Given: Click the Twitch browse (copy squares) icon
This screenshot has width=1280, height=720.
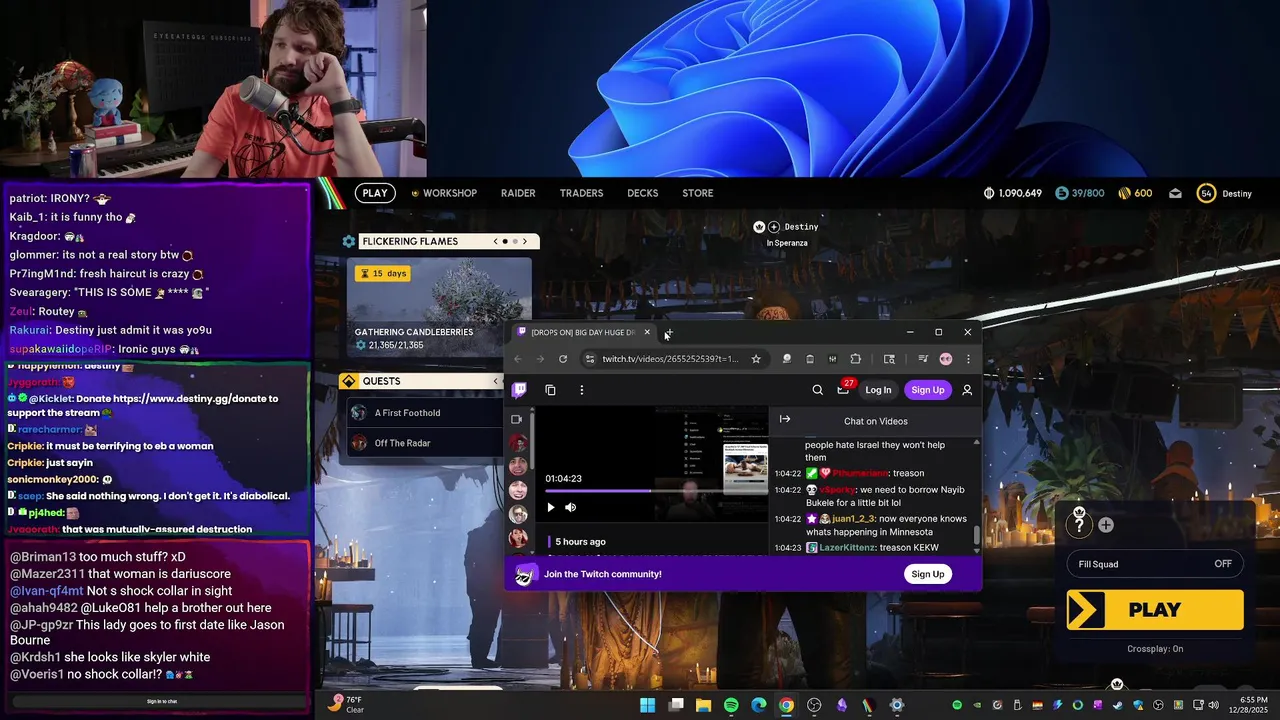Looking at the screenshot, I should click(550, 390).
